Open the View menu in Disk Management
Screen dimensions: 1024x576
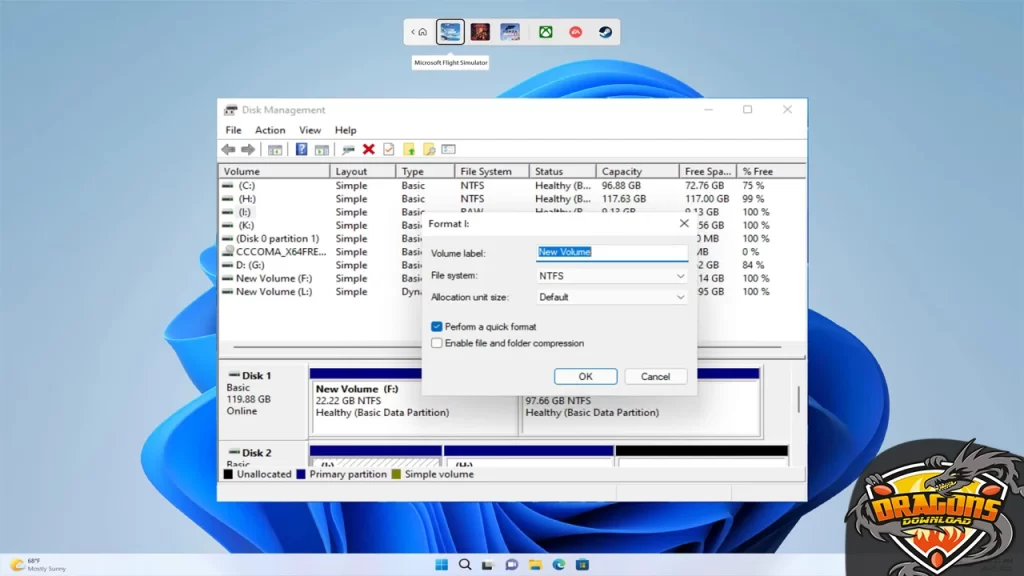[310, 130]
